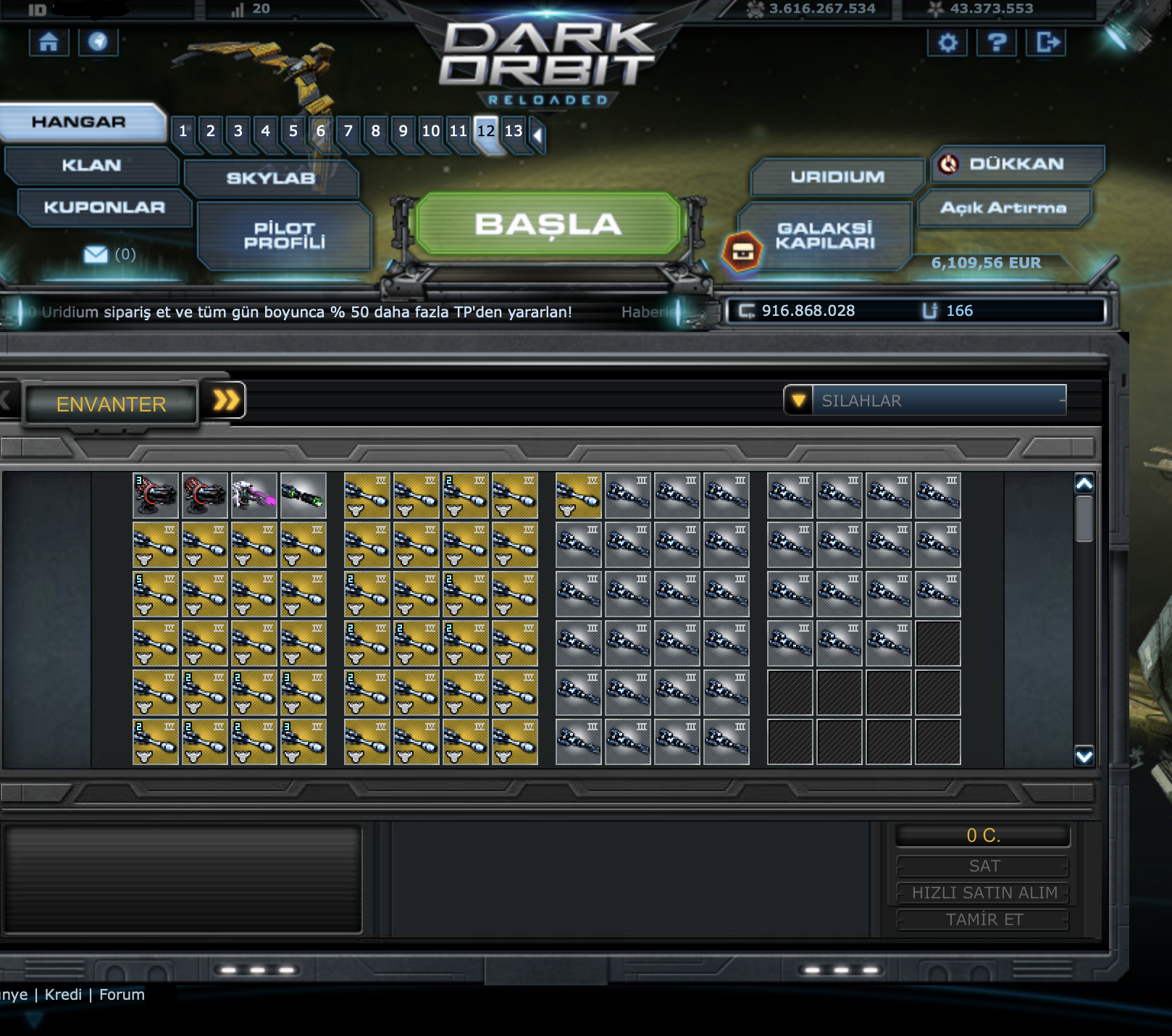Click the 916.868.028 credits value

pyautogui.click(x=808, y=311)
